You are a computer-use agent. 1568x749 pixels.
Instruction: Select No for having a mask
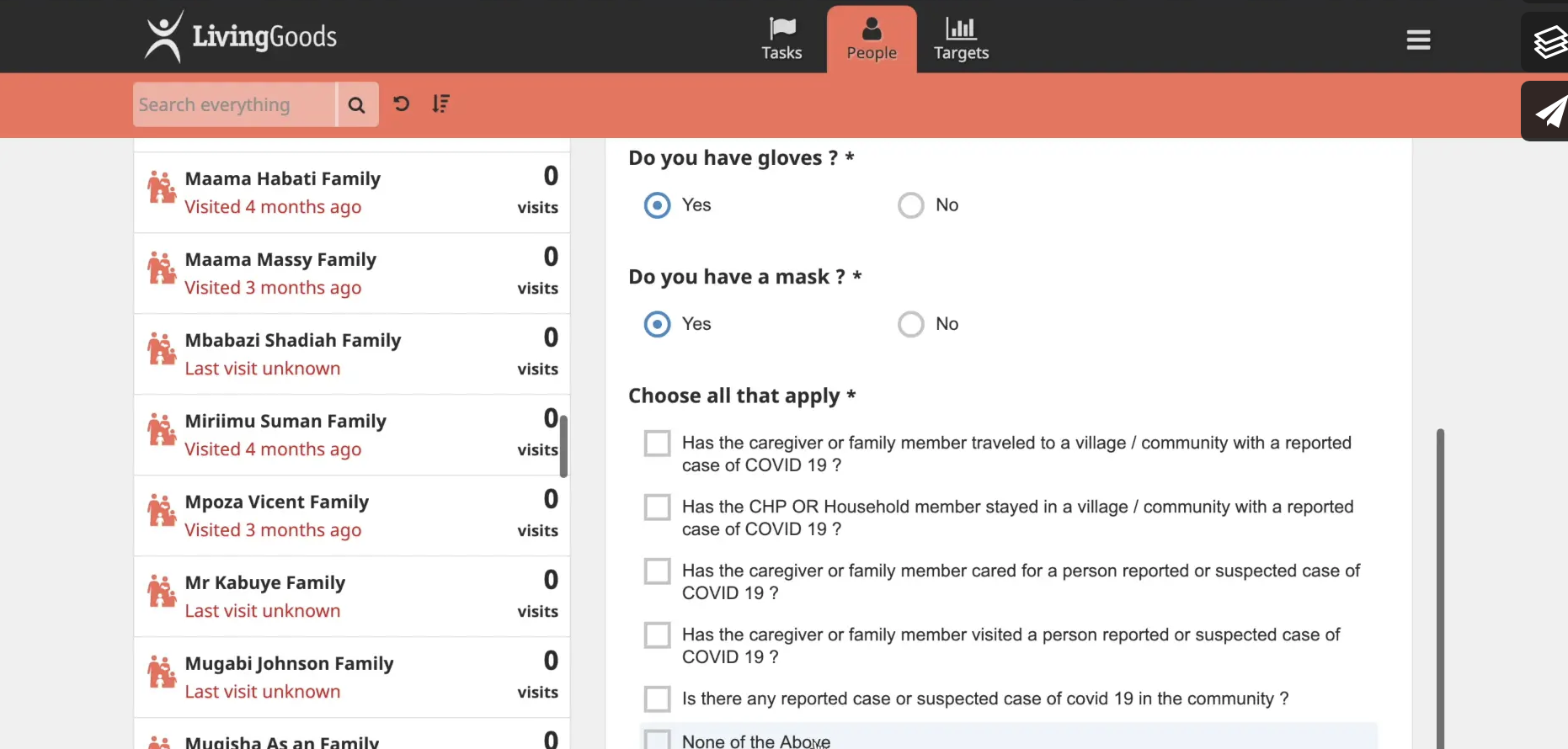click(x=911, y=324)
